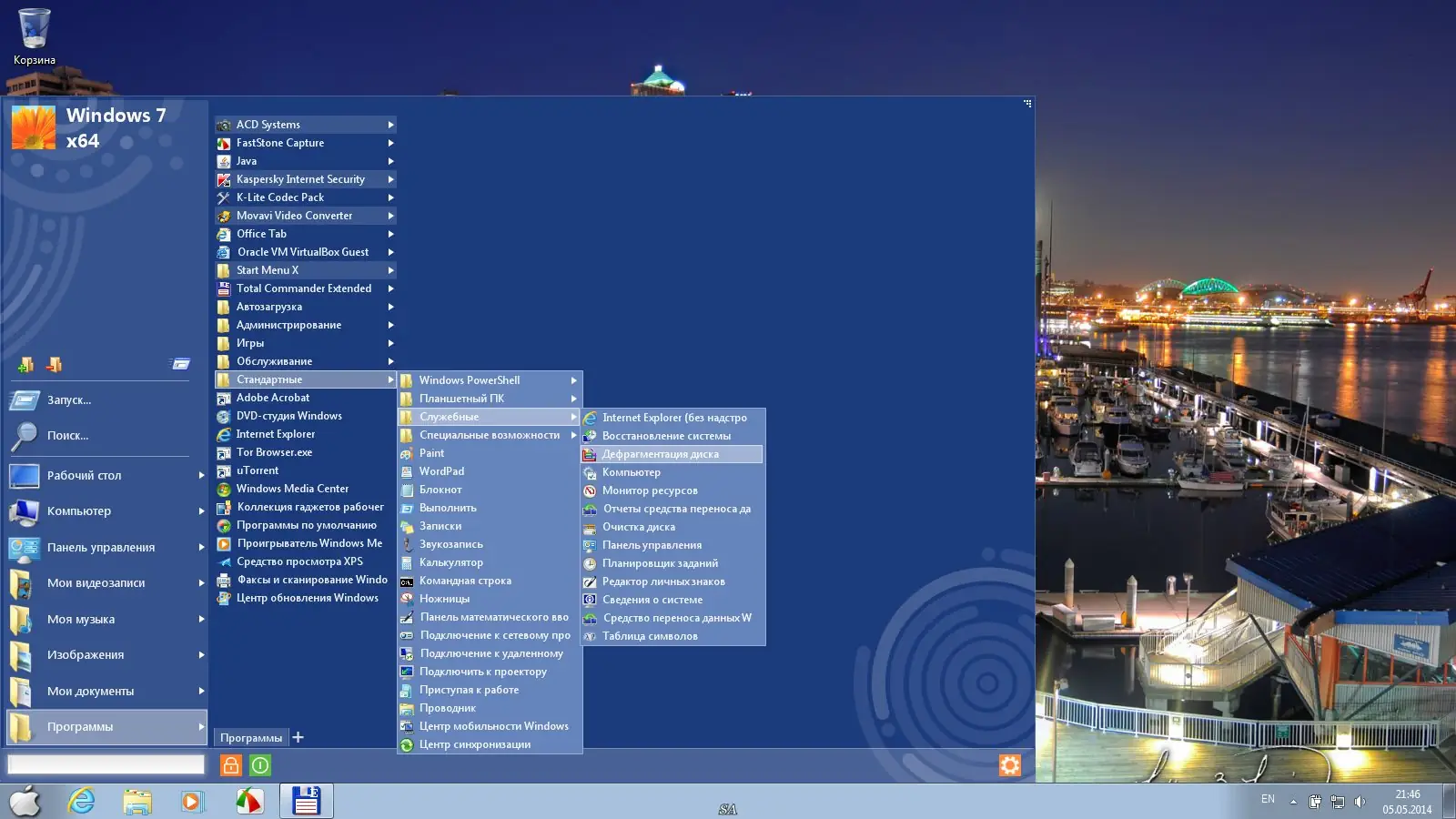Click the Звукозапись sound recorder icon
The image size is (1456, 819).
tap(407, 544)
